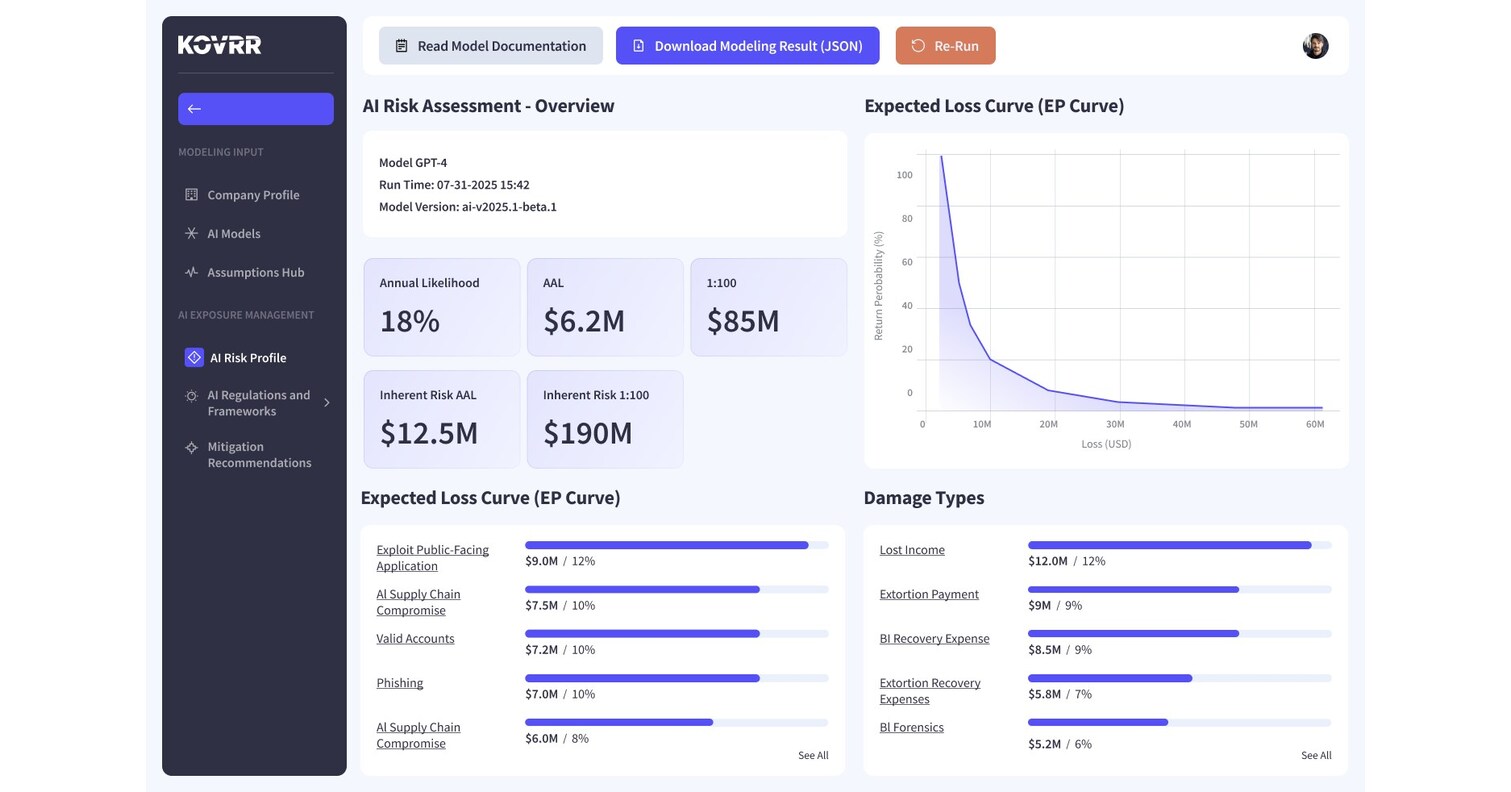Open Assumptions Hub via its waveform icon
1511x792 pixels.
(x=192, y=272)
